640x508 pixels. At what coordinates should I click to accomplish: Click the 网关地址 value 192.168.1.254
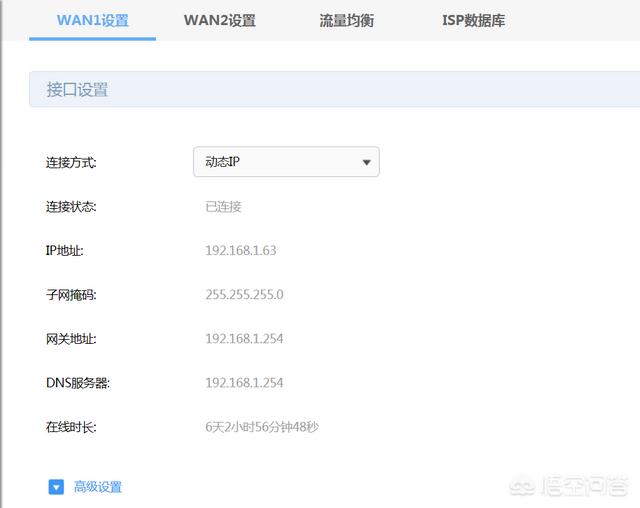point(244,339)
